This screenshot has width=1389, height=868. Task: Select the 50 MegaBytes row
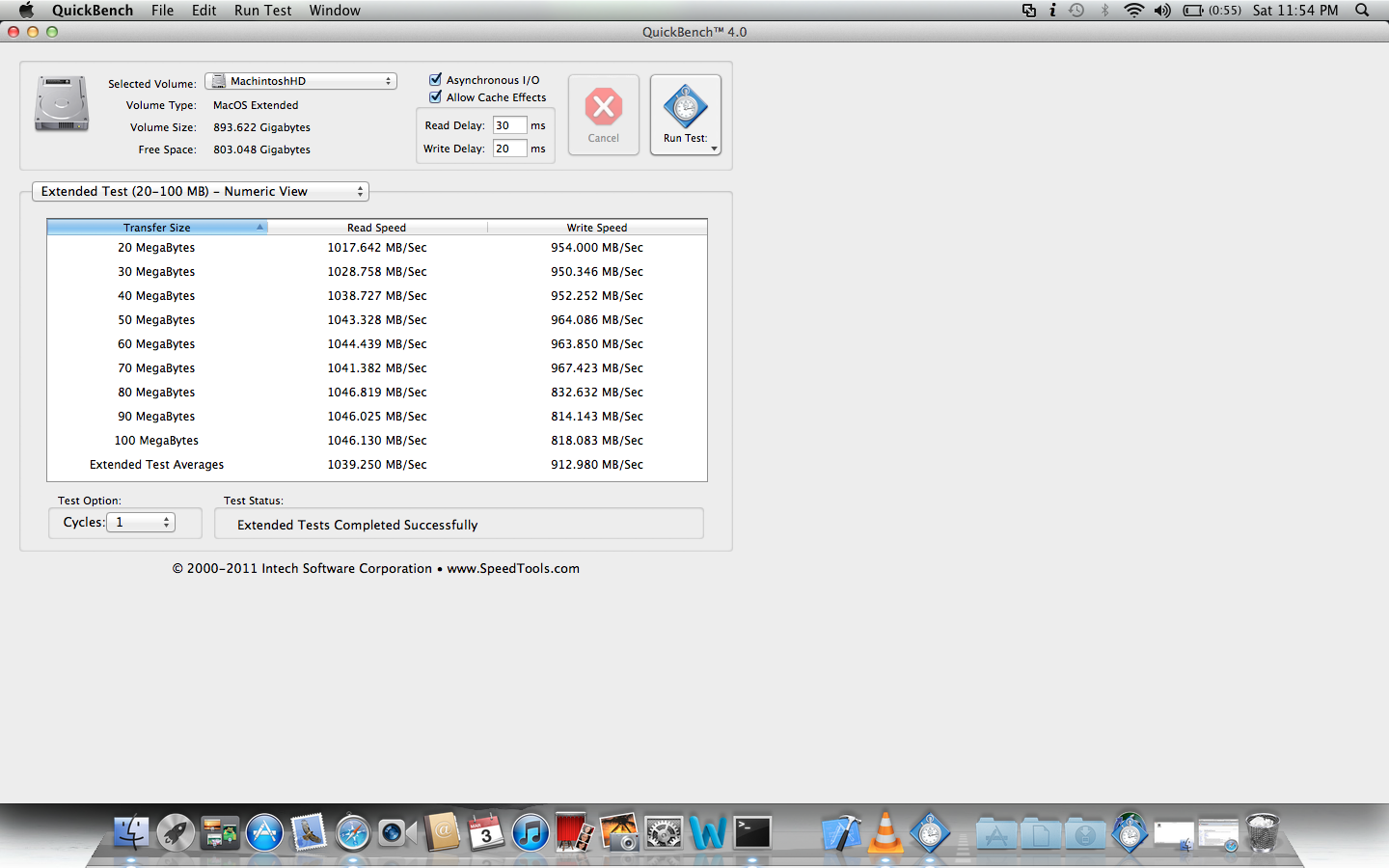(x=377, y=320)
